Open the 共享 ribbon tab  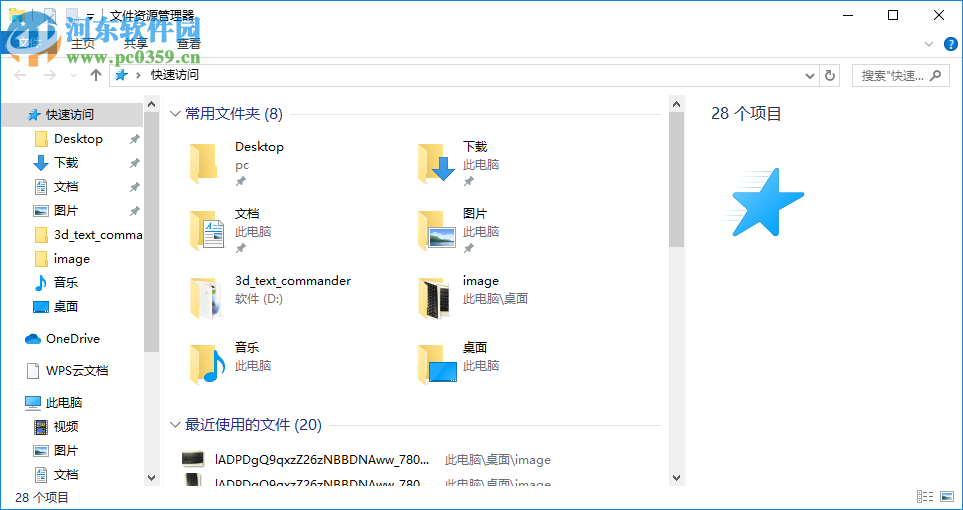[136, 44]
